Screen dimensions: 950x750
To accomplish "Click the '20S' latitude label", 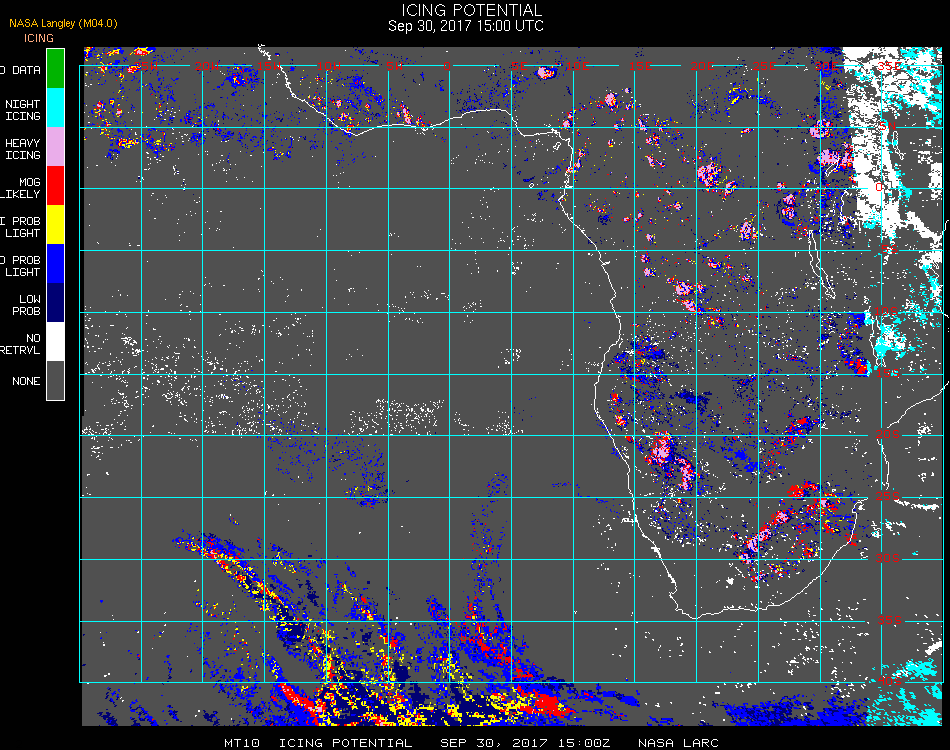I will 888,434.
